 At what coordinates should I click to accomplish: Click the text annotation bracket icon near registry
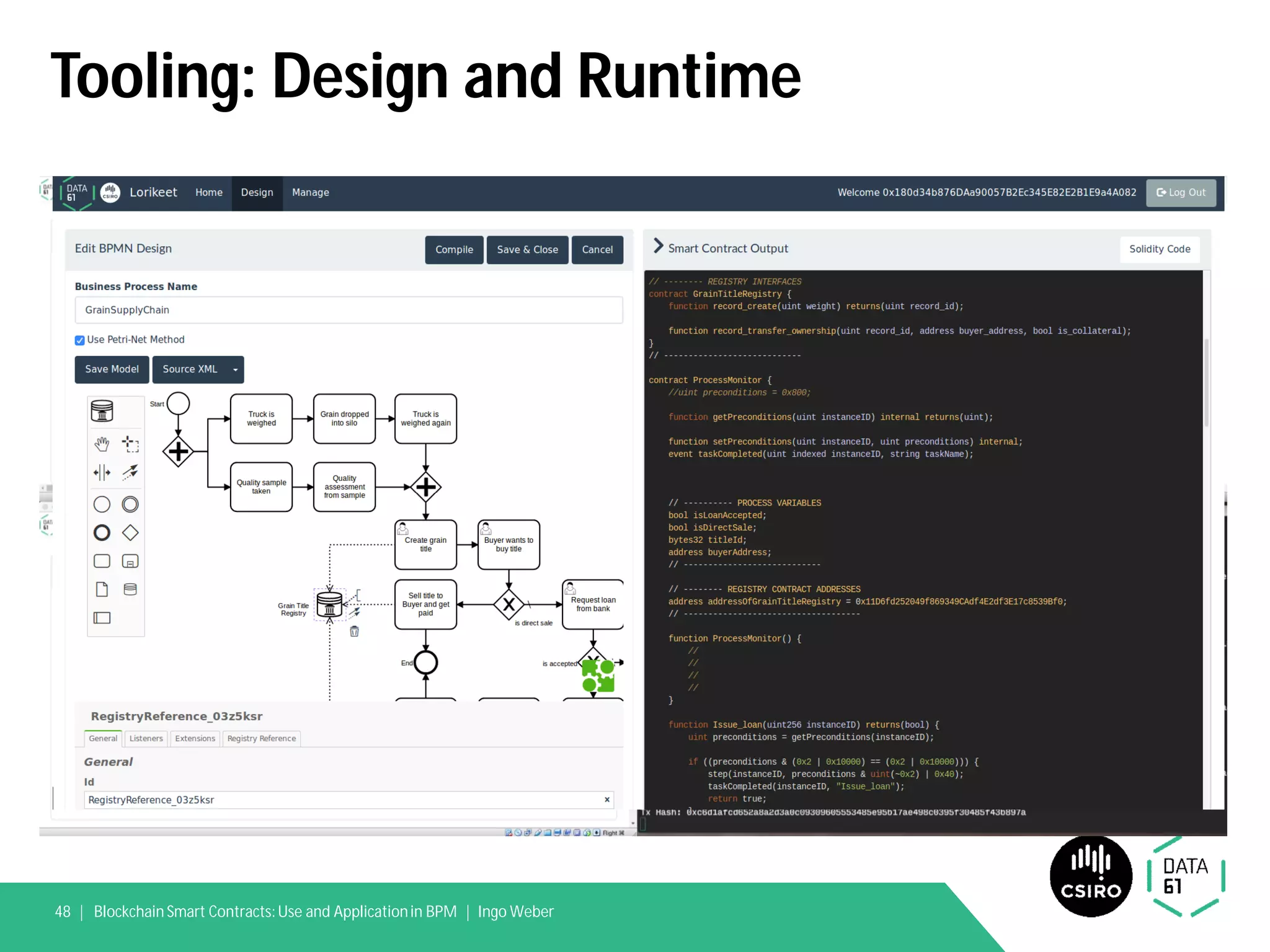point(358,595)
